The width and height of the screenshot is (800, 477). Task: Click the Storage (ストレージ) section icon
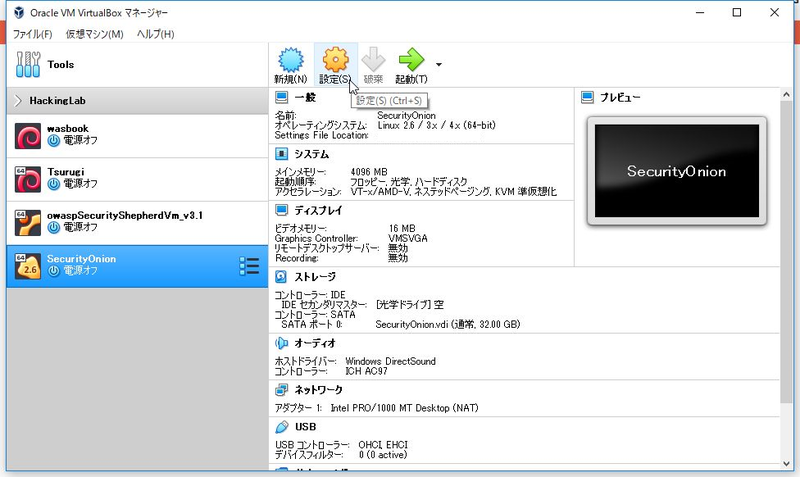tap(281, 277)
